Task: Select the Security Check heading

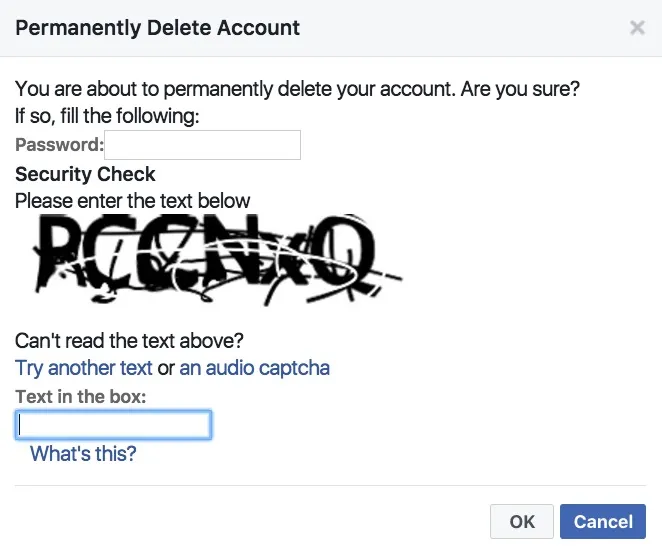Action: (x=85, y=174)
